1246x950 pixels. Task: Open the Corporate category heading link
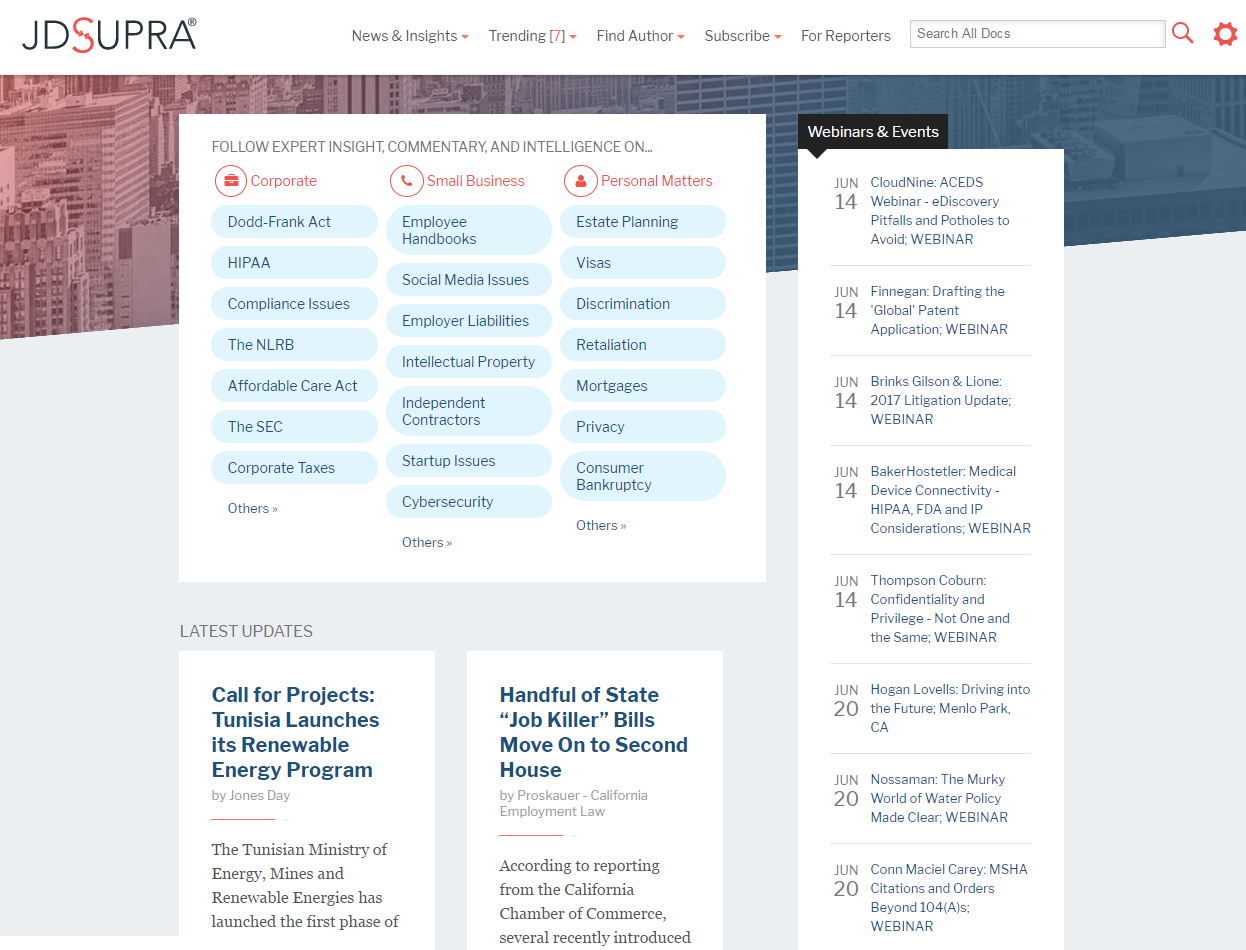(283, 181)
